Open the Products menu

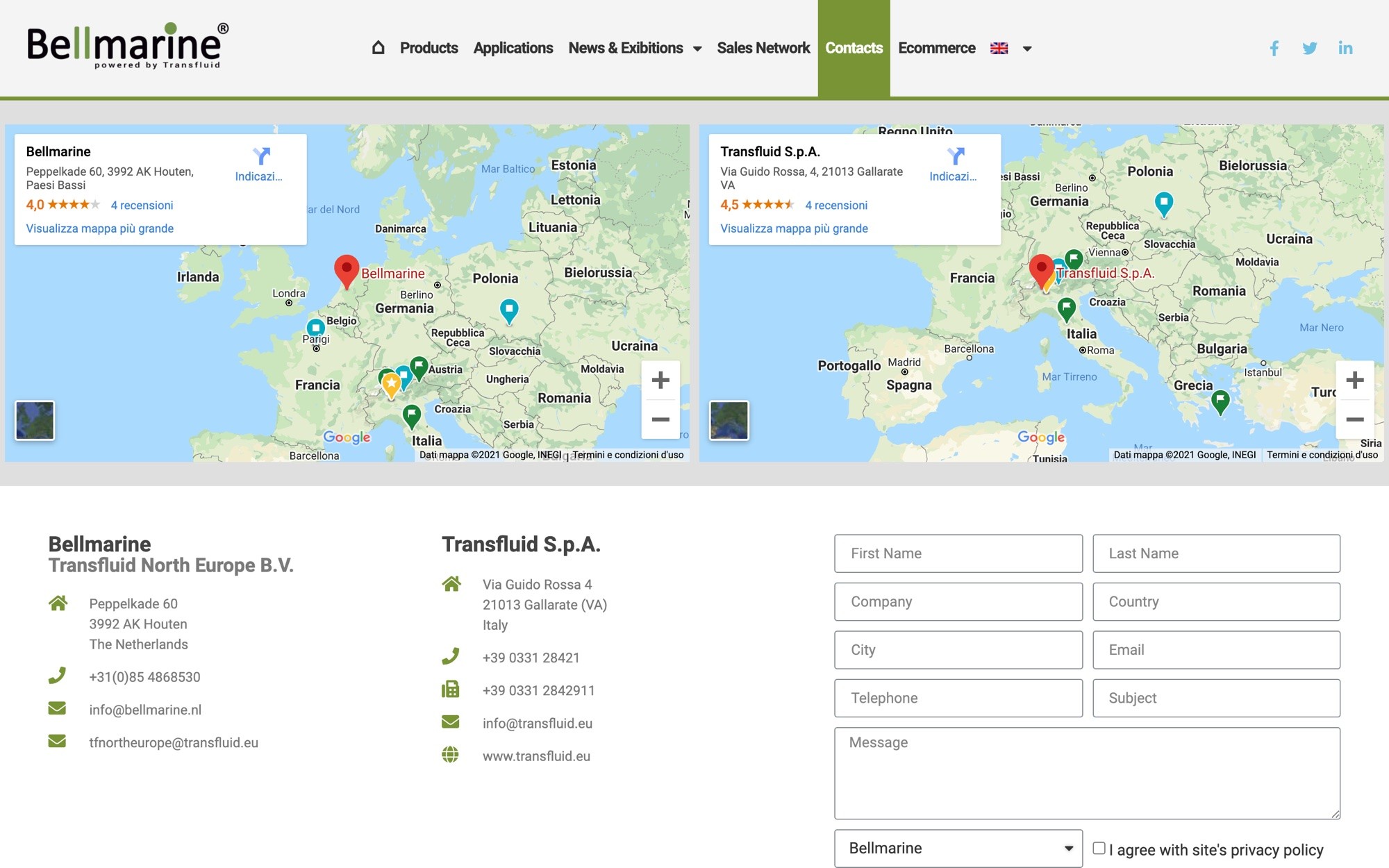[429, 48]
